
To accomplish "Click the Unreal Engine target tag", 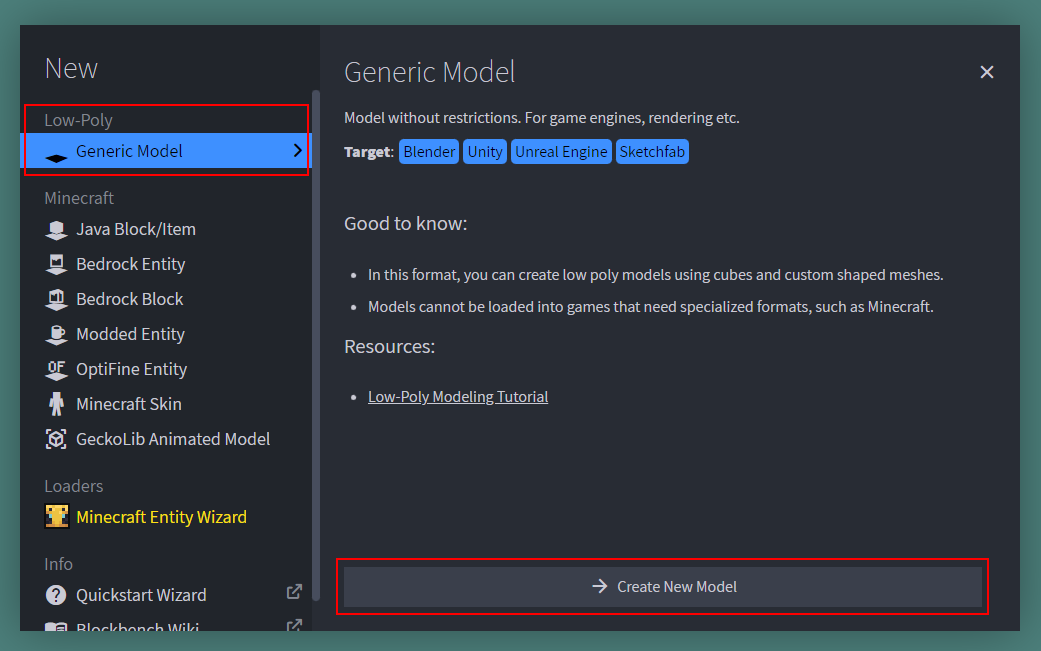I will click(x=561, y=152).
